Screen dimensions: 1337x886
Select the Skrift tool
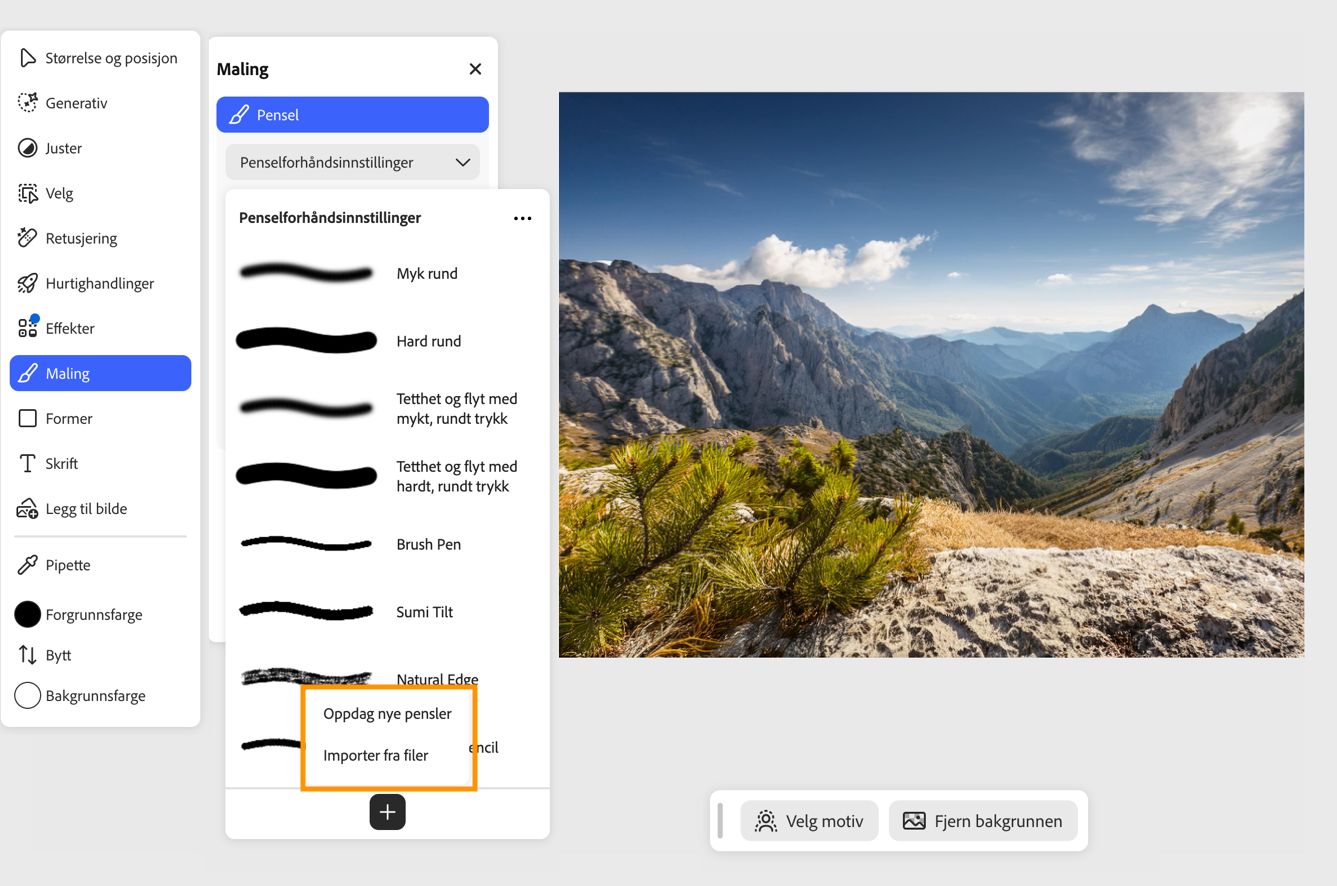click(x=62, y=463)
